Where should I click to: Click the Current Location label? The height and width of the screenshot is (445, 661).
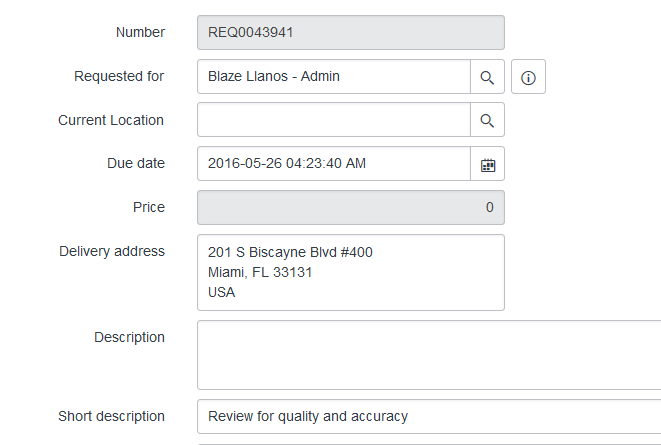click(111, 120)
